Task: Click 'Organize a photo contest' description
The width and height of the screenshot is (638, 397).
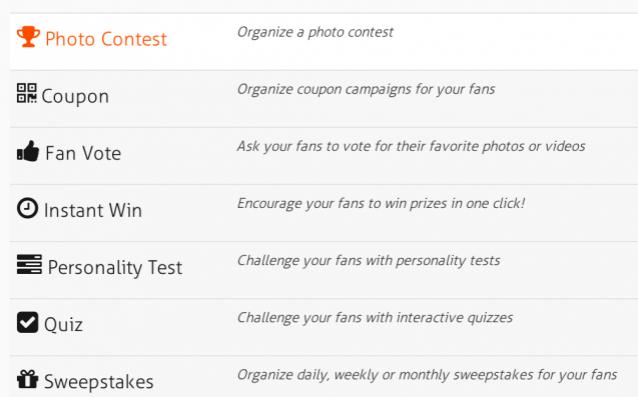Action: click(x=315, y=32)
